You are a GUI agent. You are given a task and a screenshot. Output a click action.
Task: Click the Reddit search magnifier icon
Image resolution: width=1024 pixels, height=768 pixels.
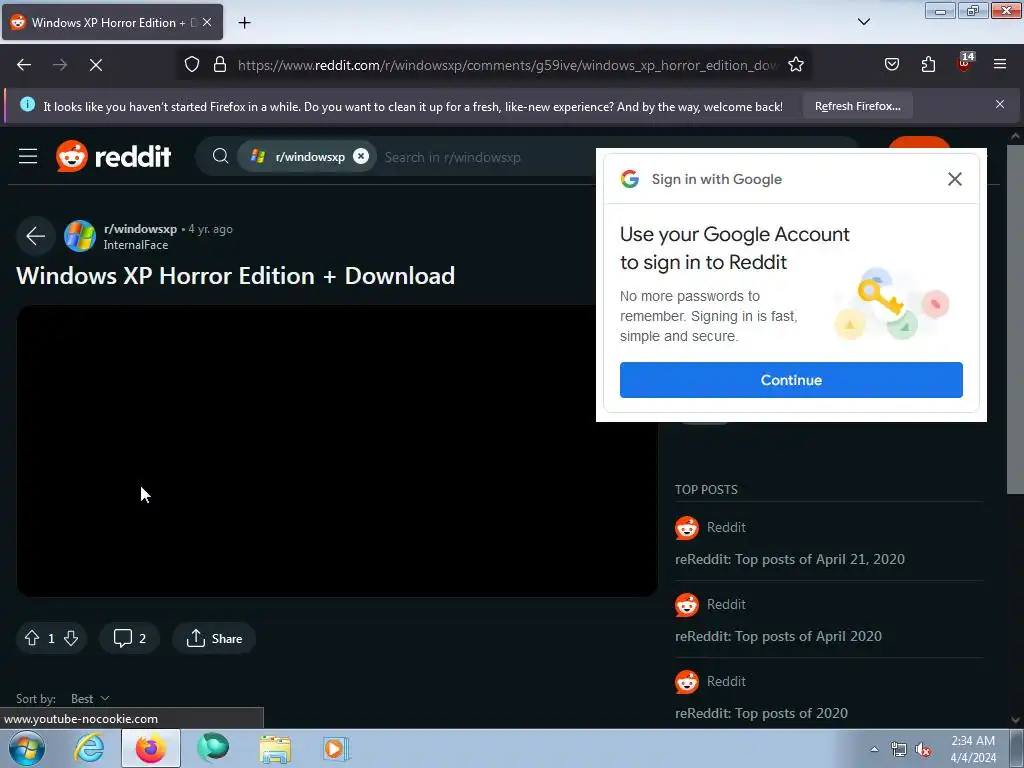pos(221,157)
